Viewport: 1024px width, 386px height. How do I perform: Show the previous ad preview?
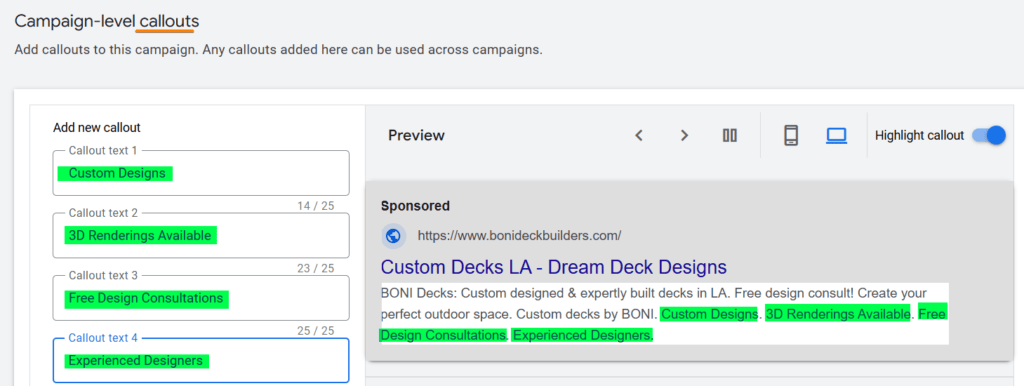pyautogui.click(x=639, y=135)
